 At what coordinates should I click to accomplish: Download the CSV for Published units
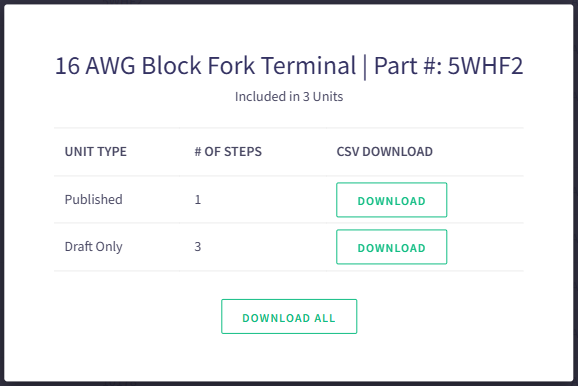pyautogui.click(x=391, y=200)
